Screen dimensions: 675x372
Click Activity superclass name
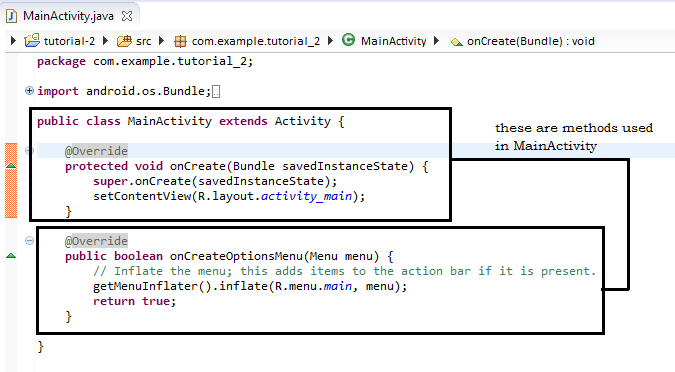303,121
